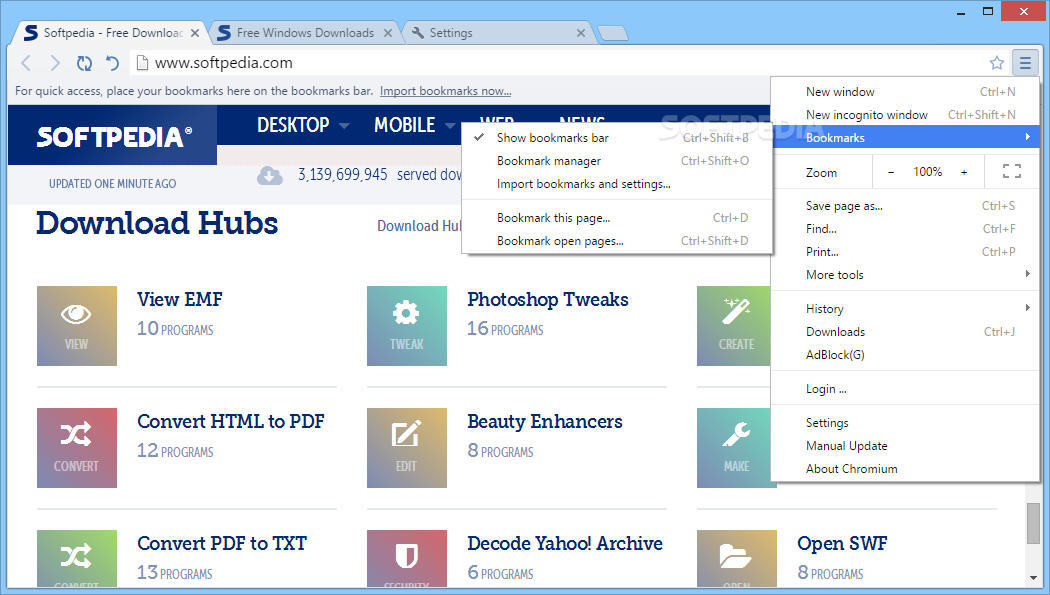Select Find in the menu
Viewport: 1050px width, 595px height.
tap(905, 229)
